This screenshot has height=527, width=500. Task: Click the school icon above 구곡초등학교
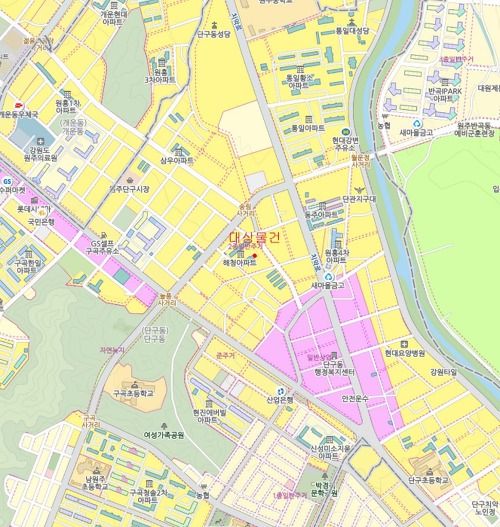pos(135,384)
